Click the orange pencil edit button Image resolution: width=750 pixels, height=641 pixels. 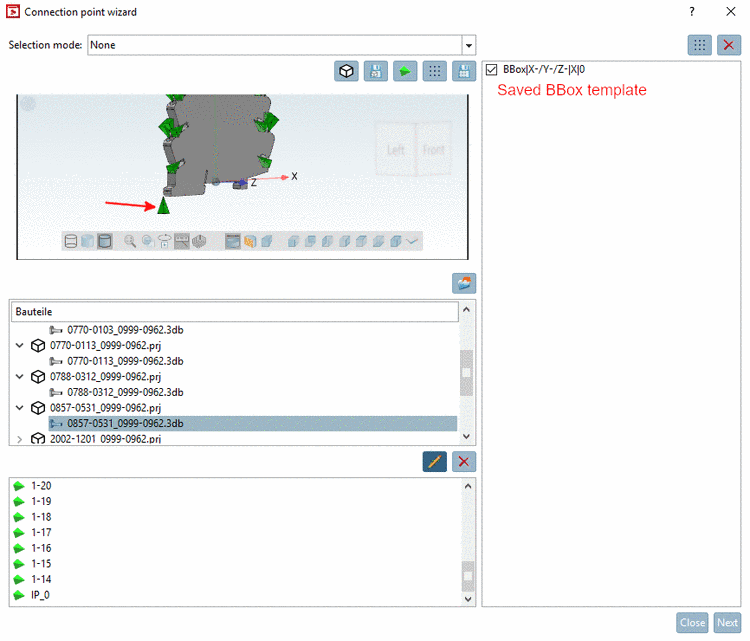(434, 462)
